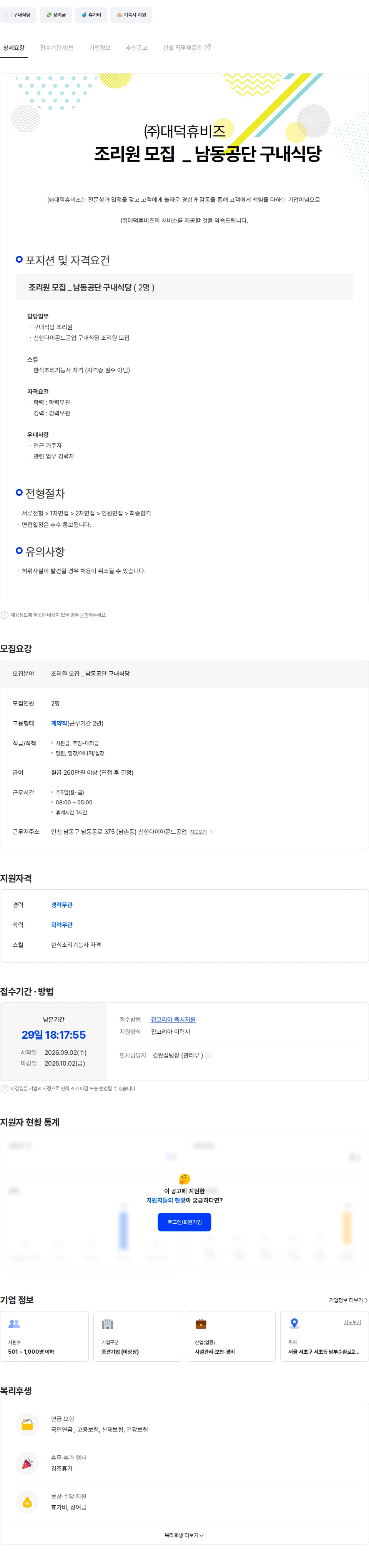Viewport: 369px width, 1568px height.
Task: Open 건설 직무채용관 external link tab
Action: tap(187, 47)
